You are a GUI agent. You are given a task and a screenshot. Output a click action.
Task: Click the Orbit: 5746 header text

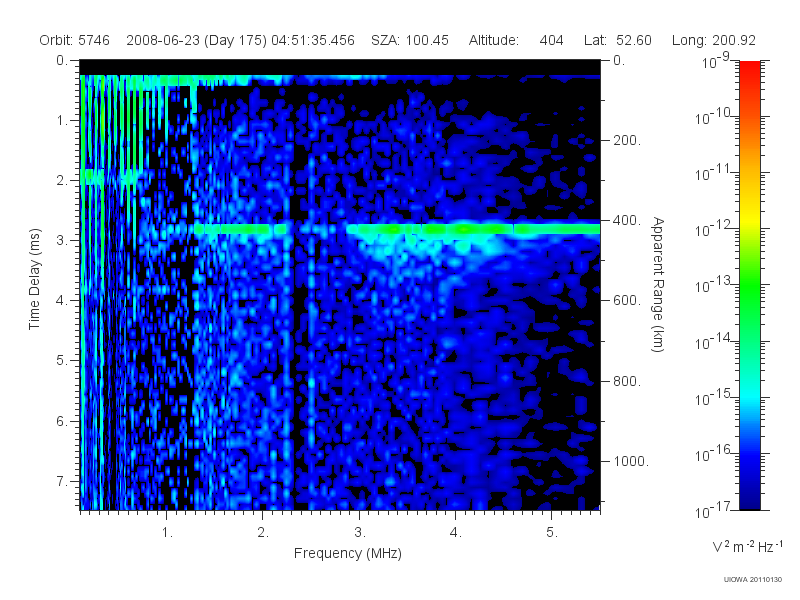74,40
